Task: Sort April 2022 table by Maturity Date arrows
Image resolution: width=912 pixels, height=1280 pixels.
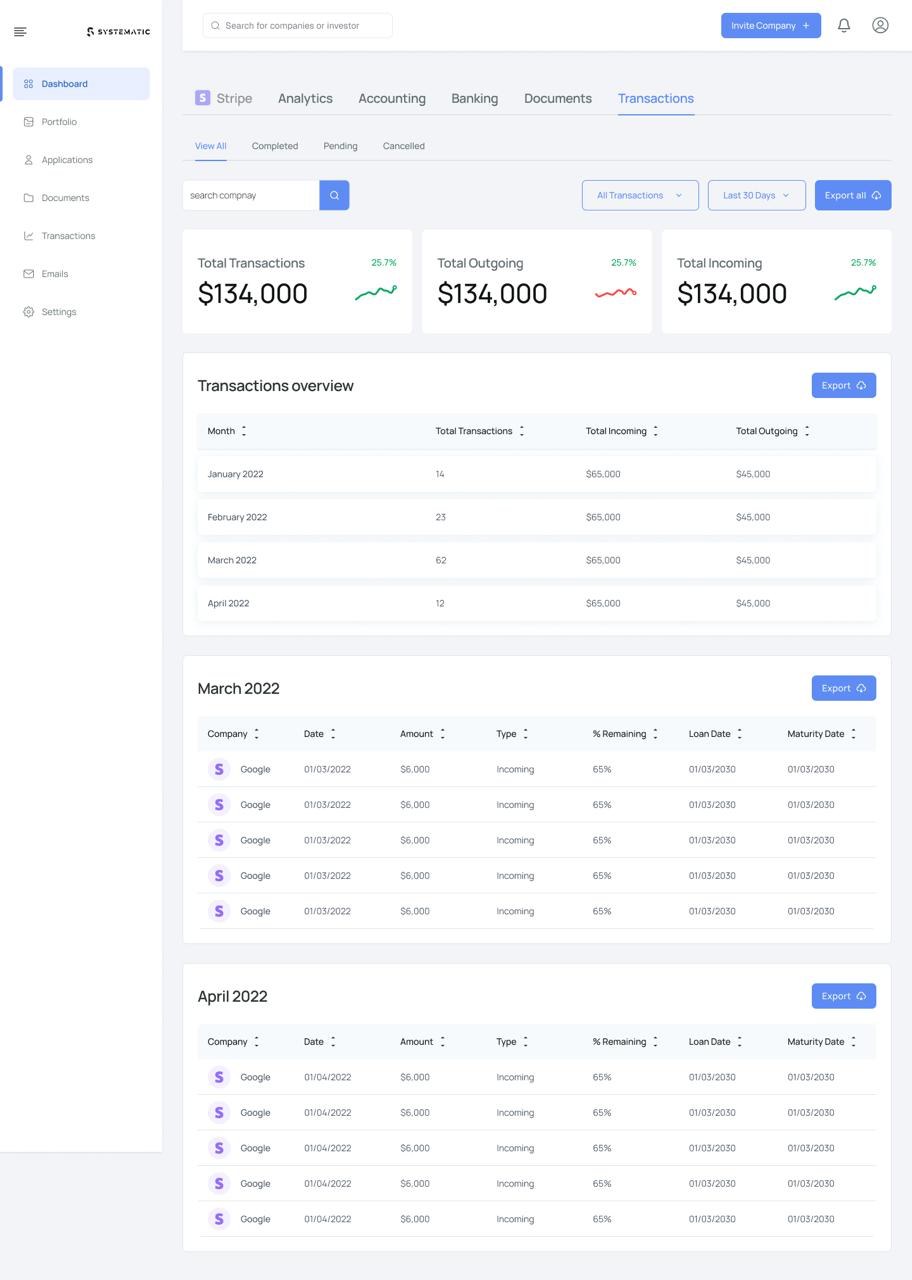Action: pyautogui.click(x=854, y=1042)
